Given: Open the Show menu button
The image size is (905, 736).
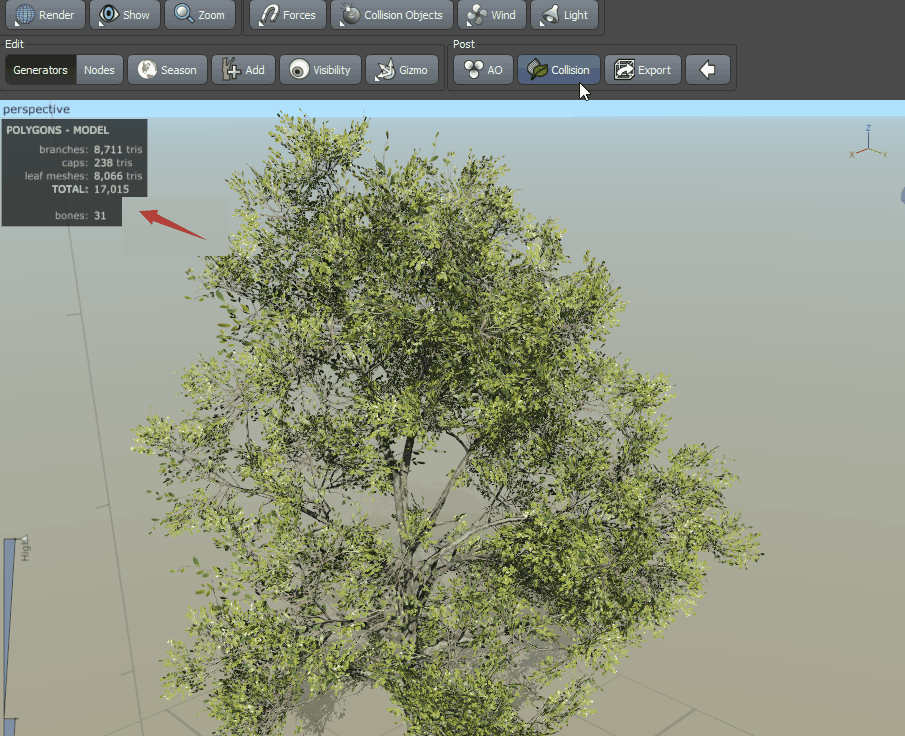Looking at the screenshot, I should (125, 14).
